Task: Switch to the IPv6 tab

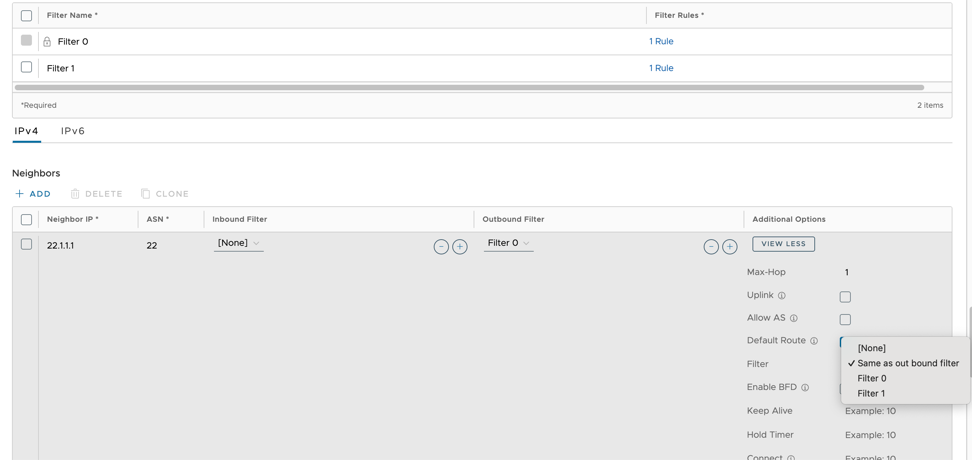Action: pos(73,131)
